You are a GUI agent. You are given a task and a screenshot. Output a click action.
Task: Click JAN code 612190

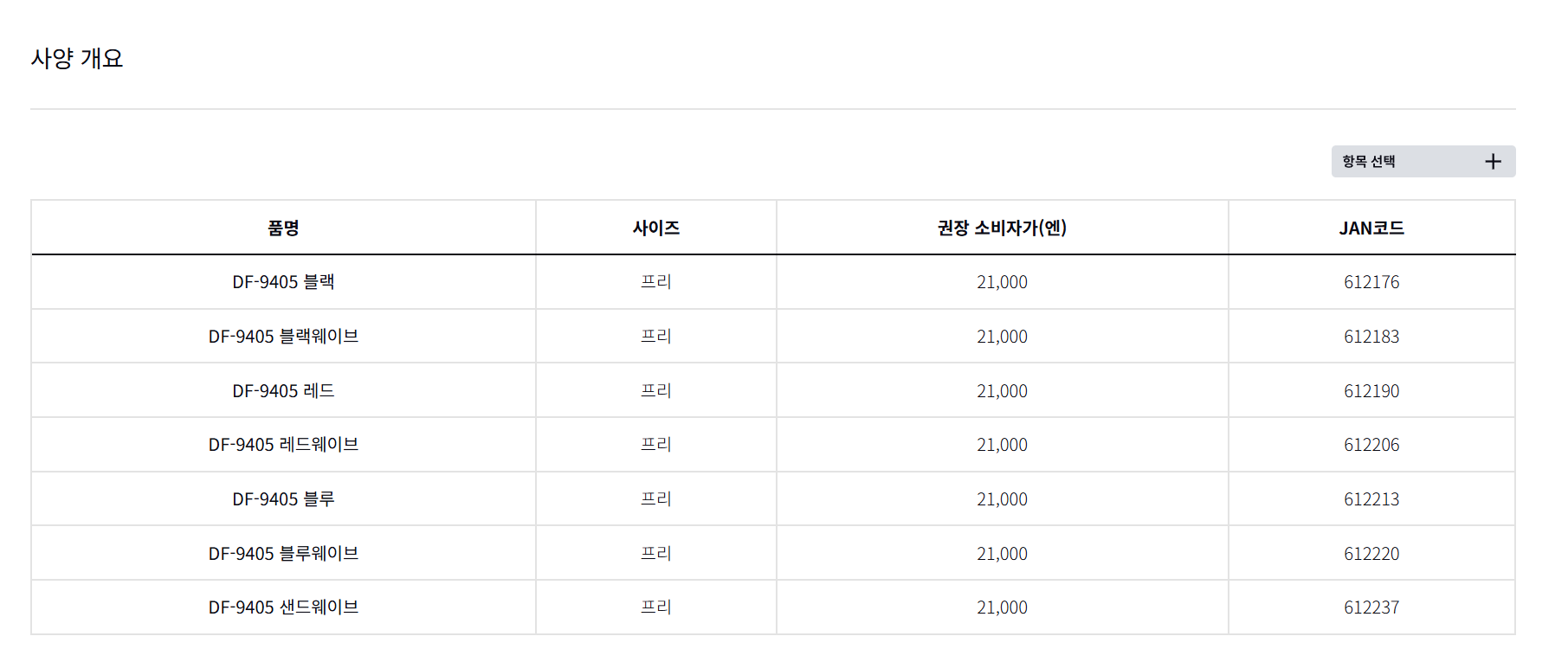[1371, 391]
